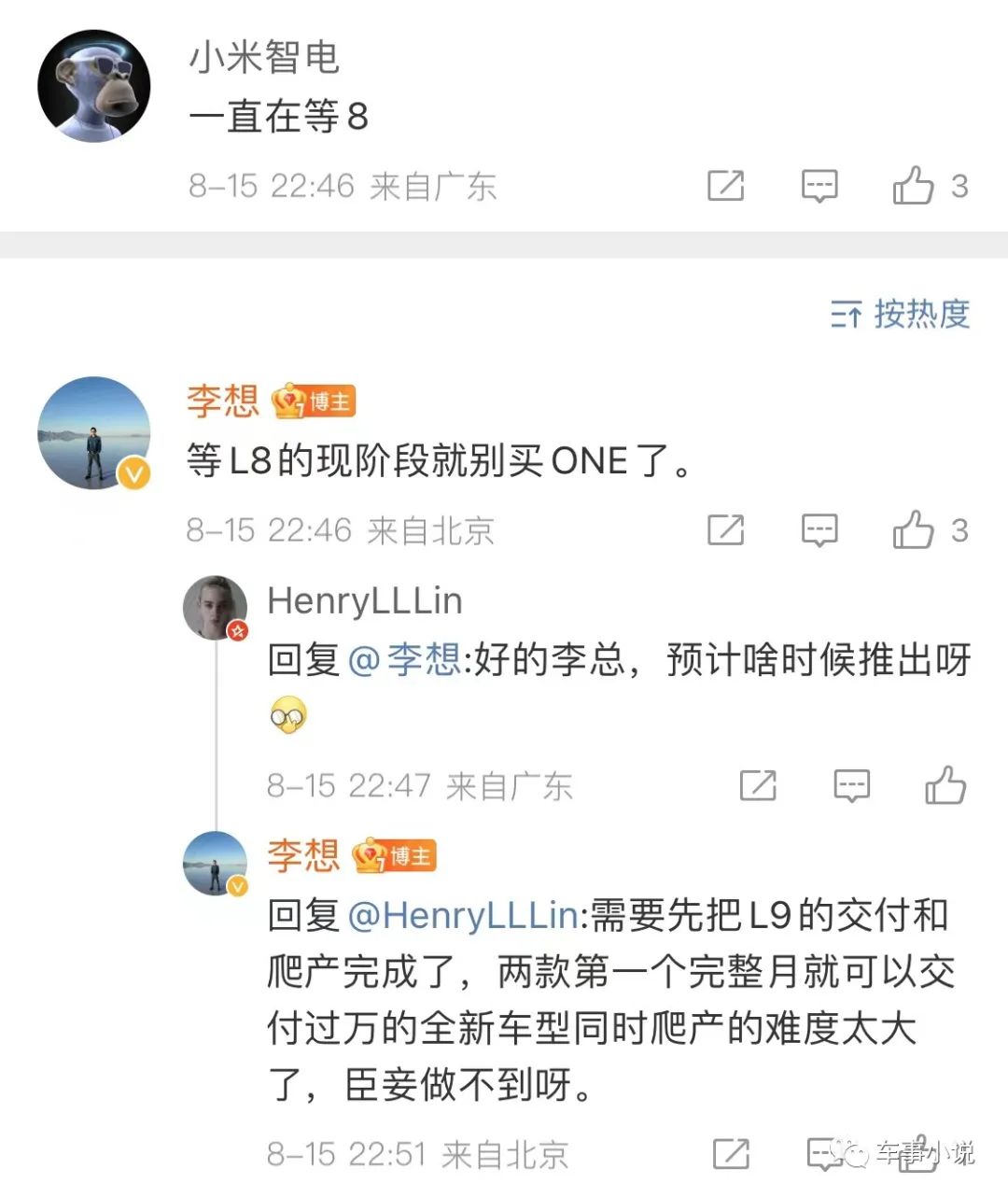The width and height of the screenshot is (1008, 1197).
Task: Open replies on 李想's L8 comment
Action: pos(819,530)
